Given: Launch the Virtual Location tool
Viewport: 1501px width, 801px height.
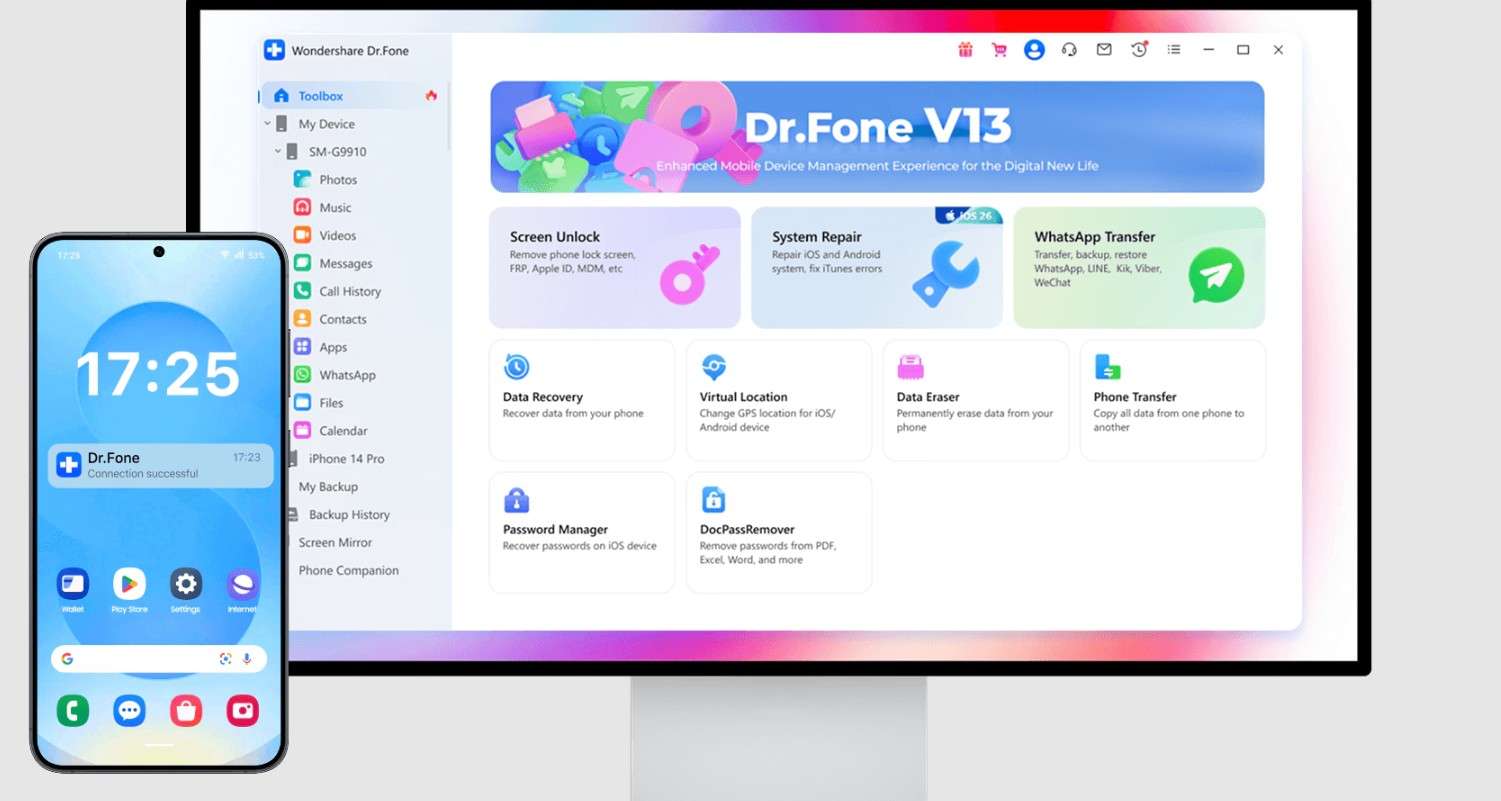Looking at the screenshot, I should point(779,400).
